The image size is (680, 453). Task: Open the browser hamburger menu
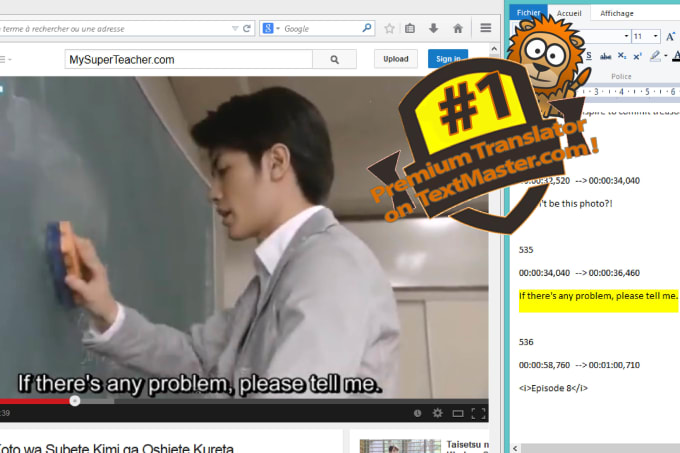click(486, 28)
